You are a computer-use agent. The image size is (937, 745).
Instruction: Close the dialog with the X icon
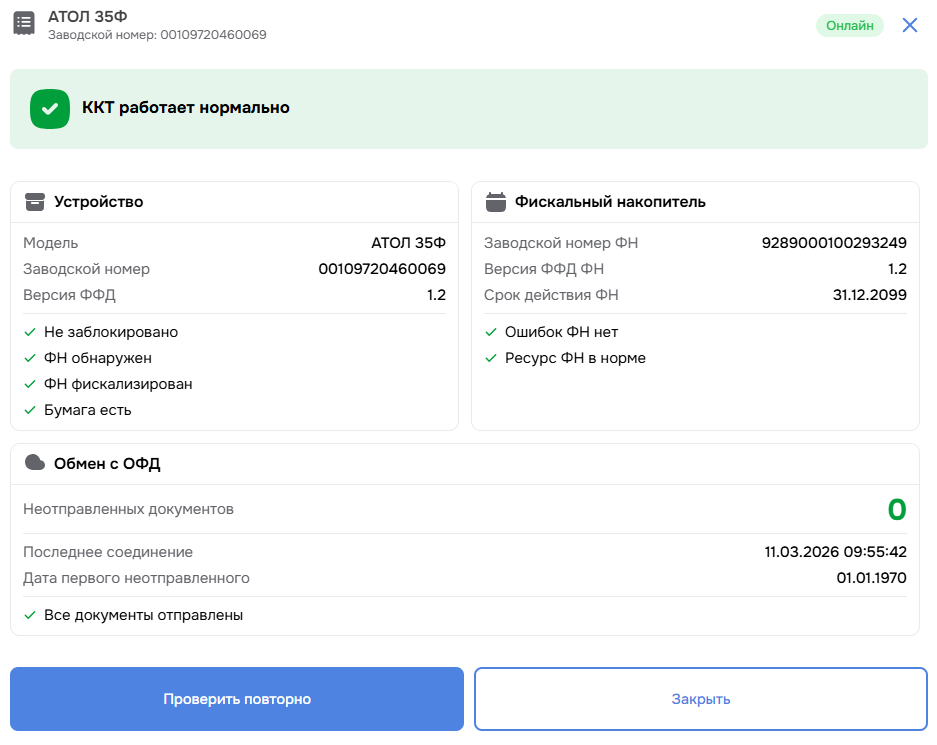point(910,25)
